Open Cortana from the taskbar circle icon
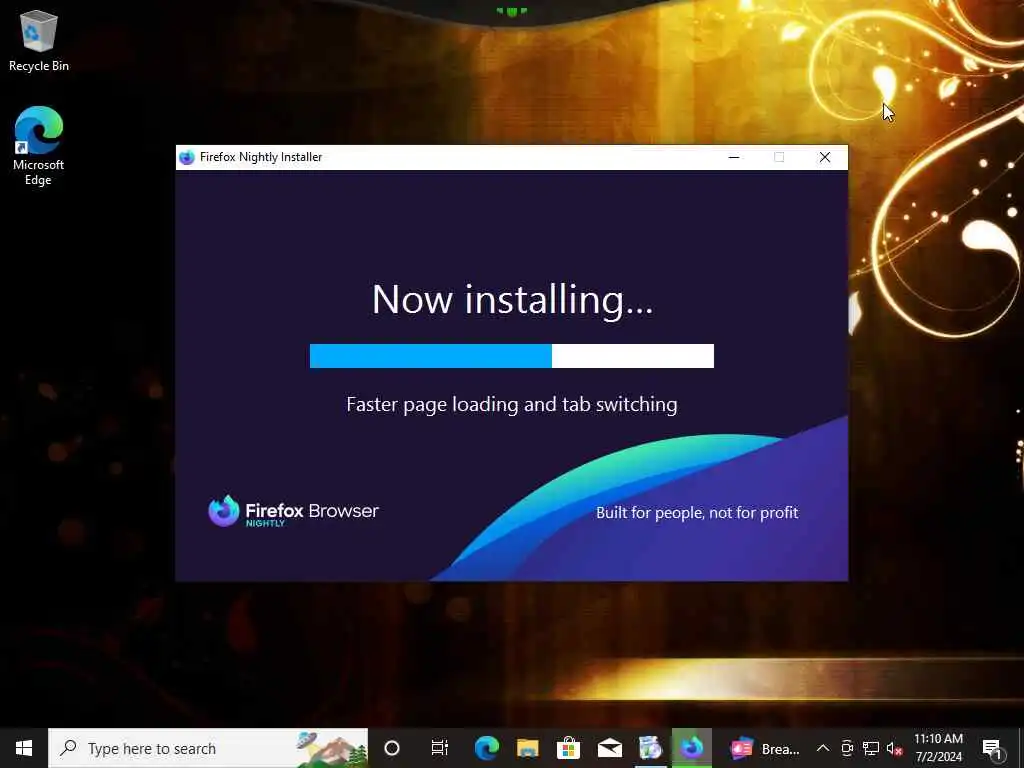1024x768 pixels. pyautogui.click(x=392, y=748)
